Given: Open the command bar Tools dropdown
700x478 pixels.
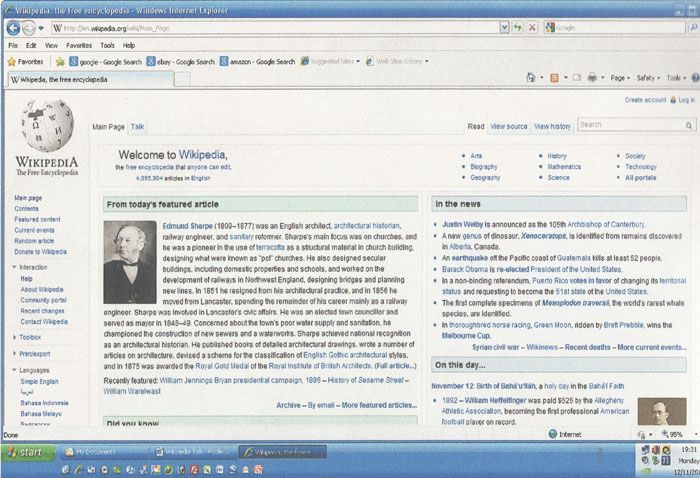Looking at the screenshot, I should pyautogui.click(x=676, y=78).
